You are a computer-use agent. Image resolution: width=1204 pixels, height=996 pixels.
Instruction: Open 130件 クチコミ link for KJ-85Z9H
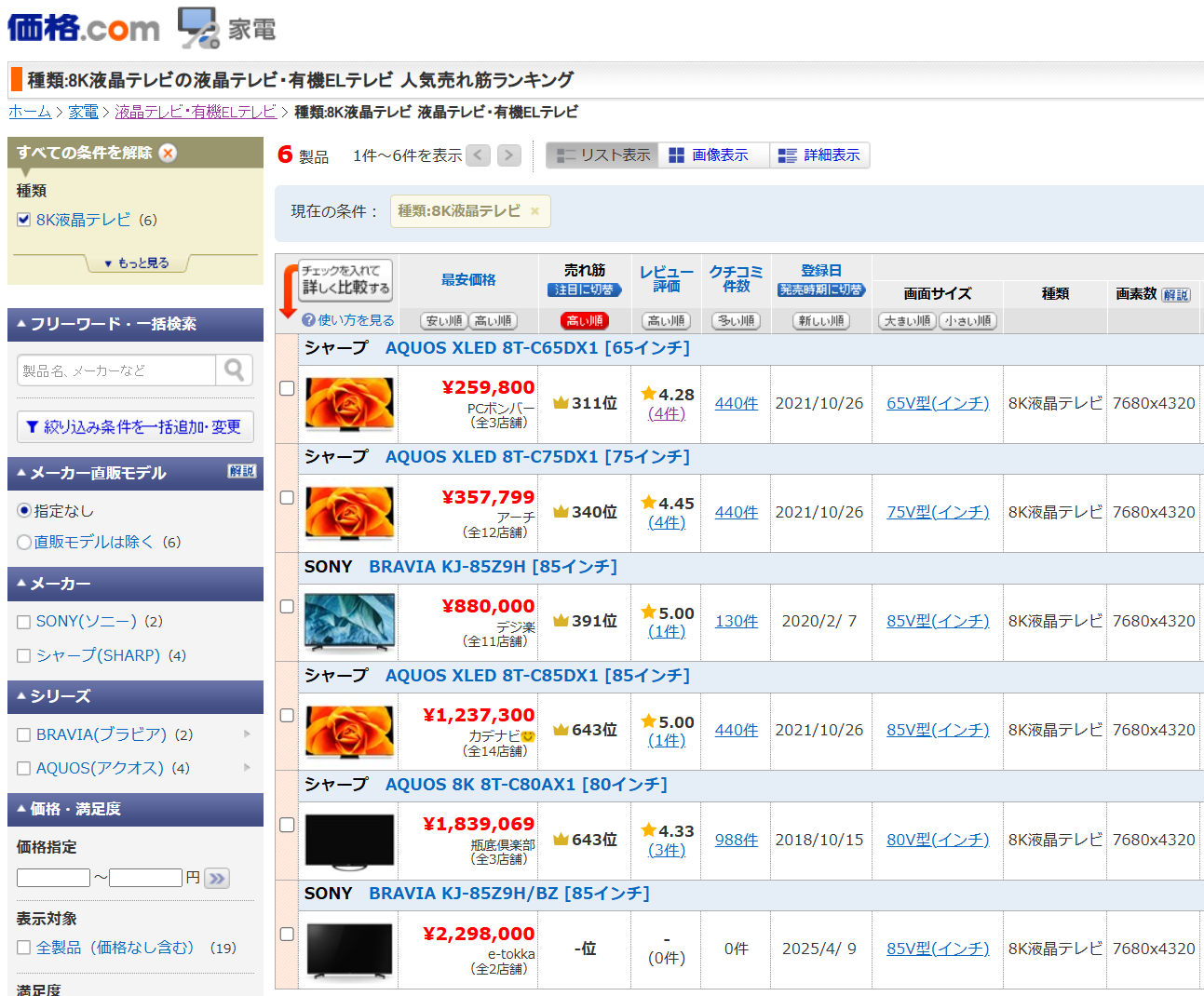point(737,621)
